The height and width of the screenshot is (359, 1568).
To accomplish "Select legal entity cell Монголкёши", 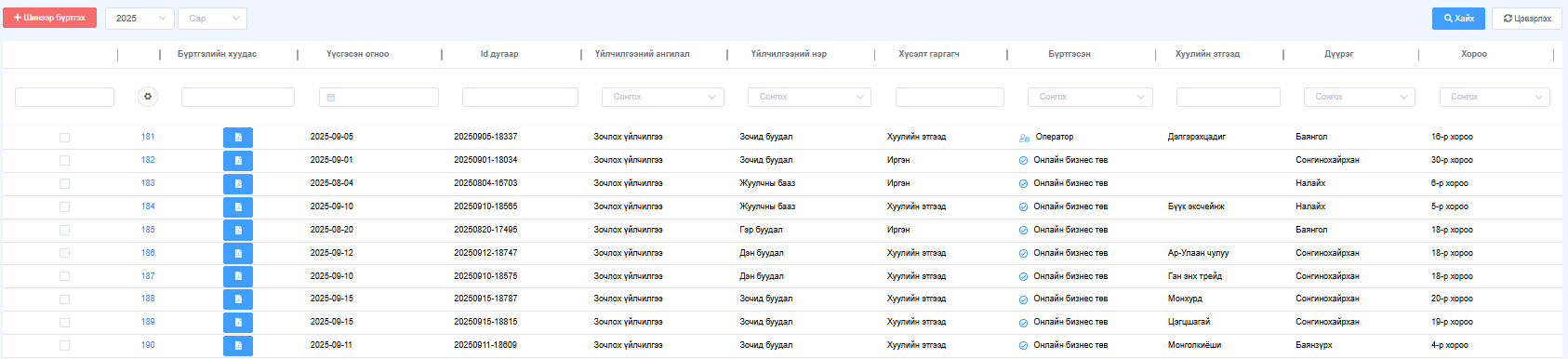I will 1195,345.
